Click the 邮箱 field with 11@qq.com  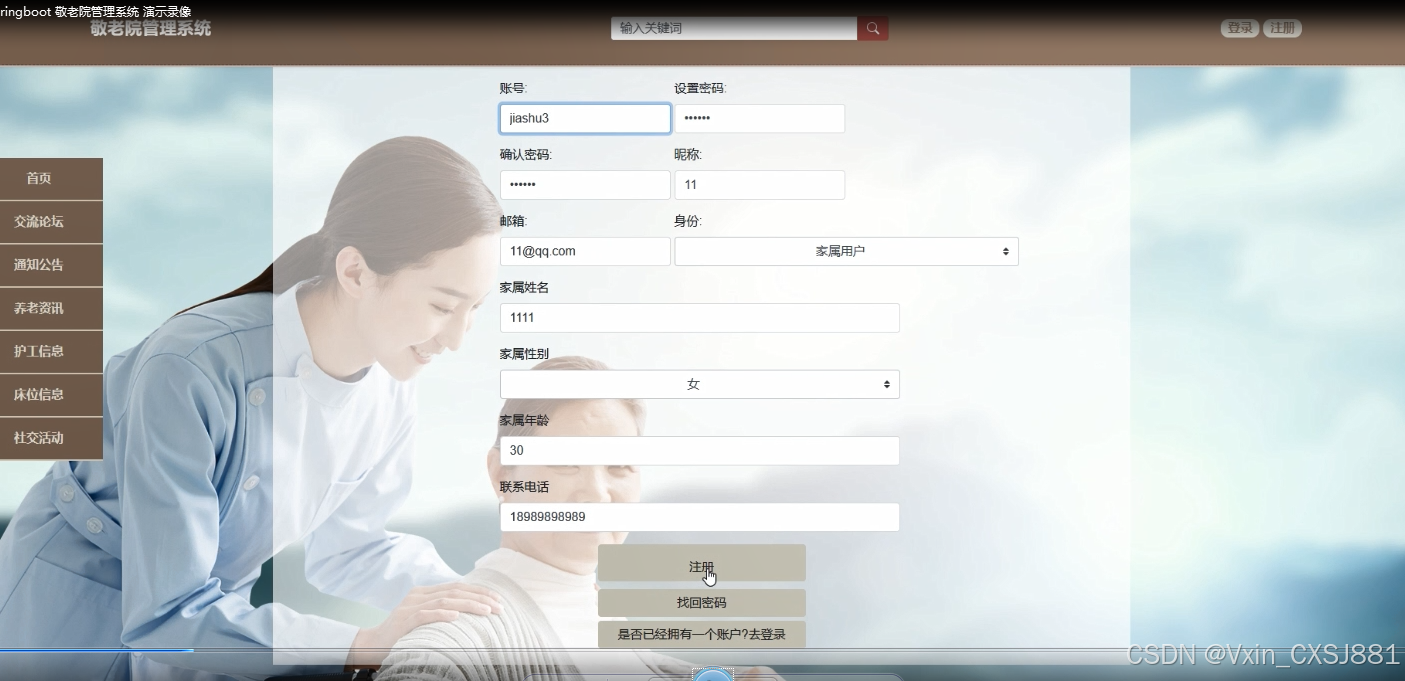pyautogui.click(x=585, y=251)
